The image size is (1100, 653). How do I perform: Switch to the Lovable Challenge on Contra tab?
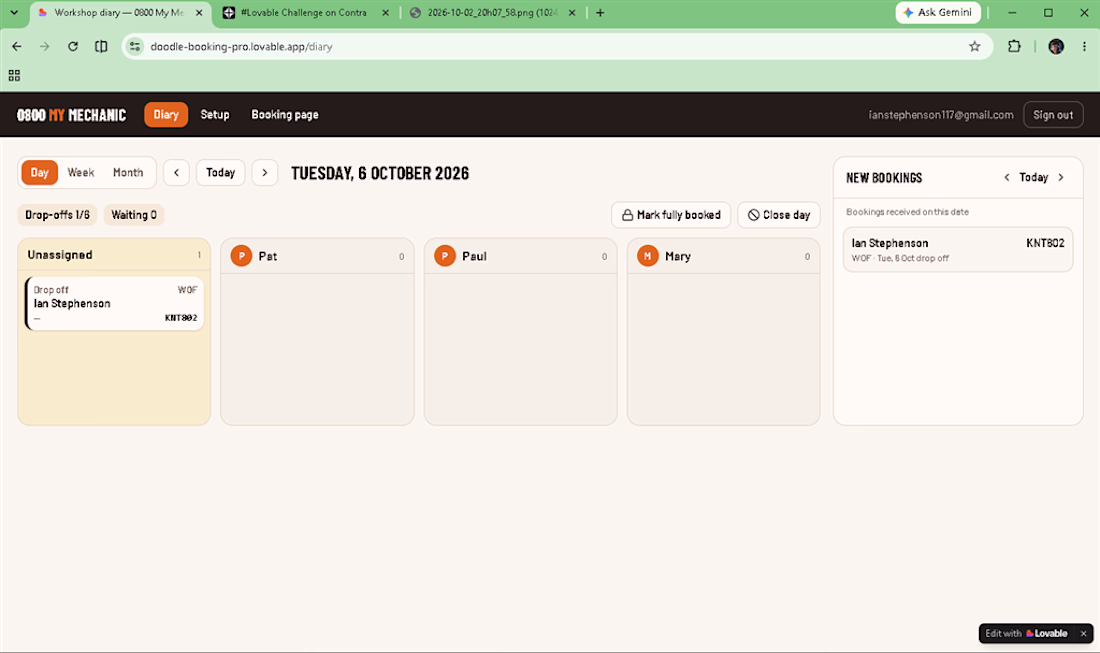pos(303,13)
